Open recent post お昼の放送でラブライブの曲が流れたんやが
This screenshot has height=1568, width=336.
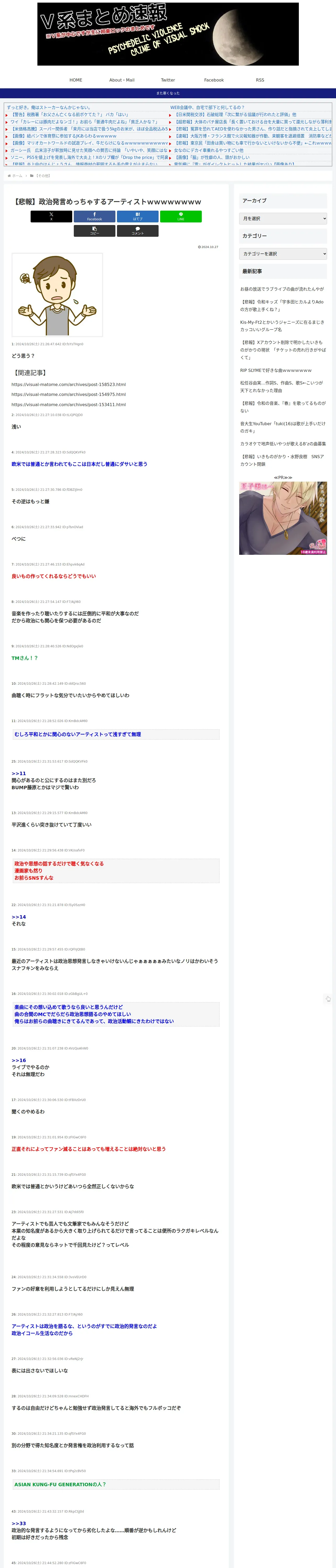coord(282,289)
